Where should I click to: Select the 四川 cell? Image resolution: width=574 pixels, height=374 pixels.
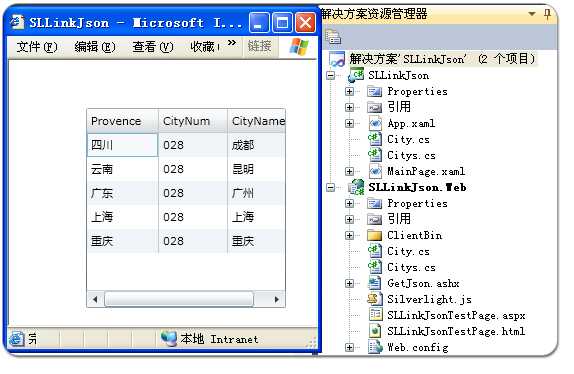click(122, 145)
